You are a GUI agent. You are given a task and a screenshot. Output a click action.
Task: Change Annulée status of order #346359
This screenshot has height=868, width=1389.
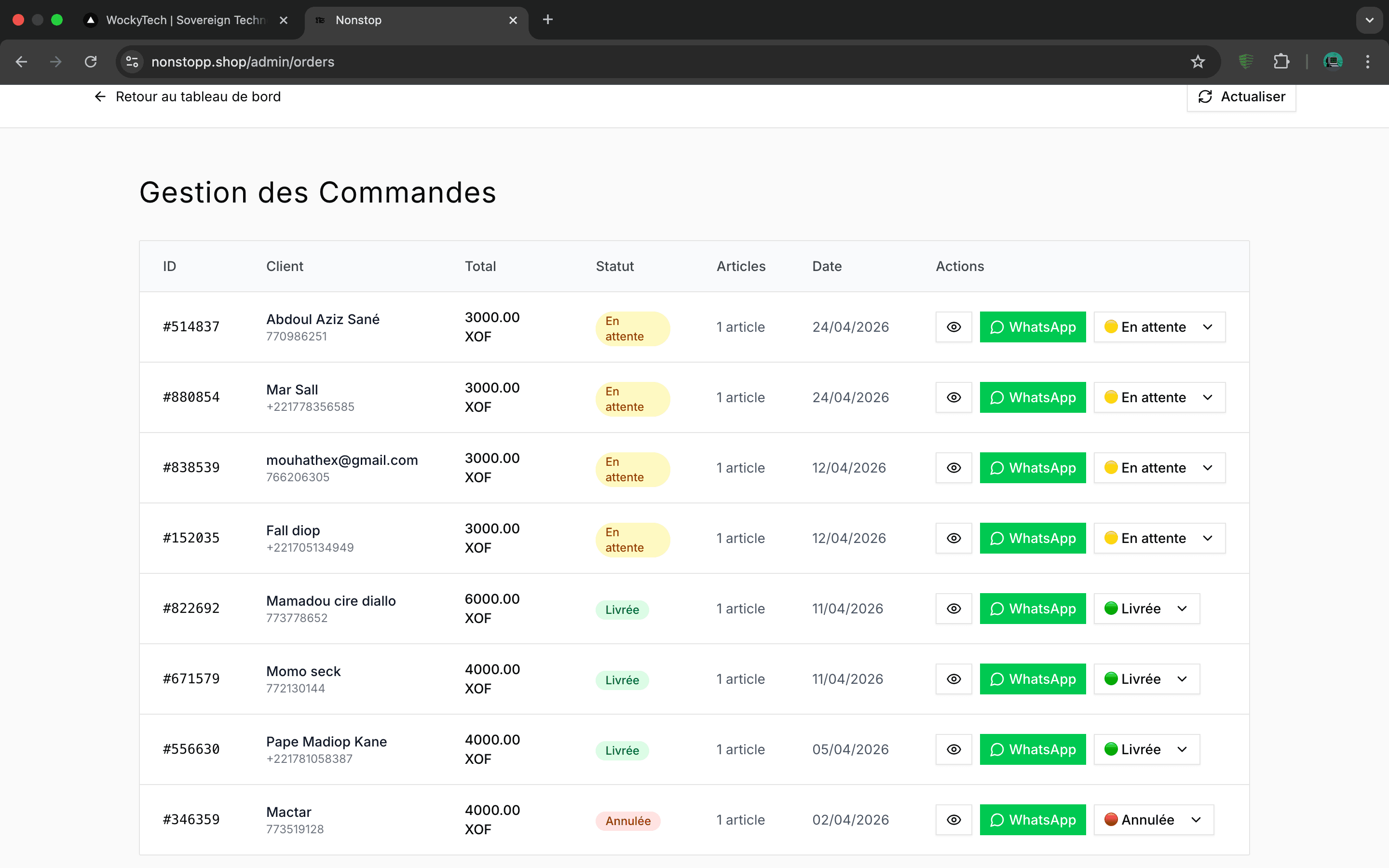tap(1154, 820)
